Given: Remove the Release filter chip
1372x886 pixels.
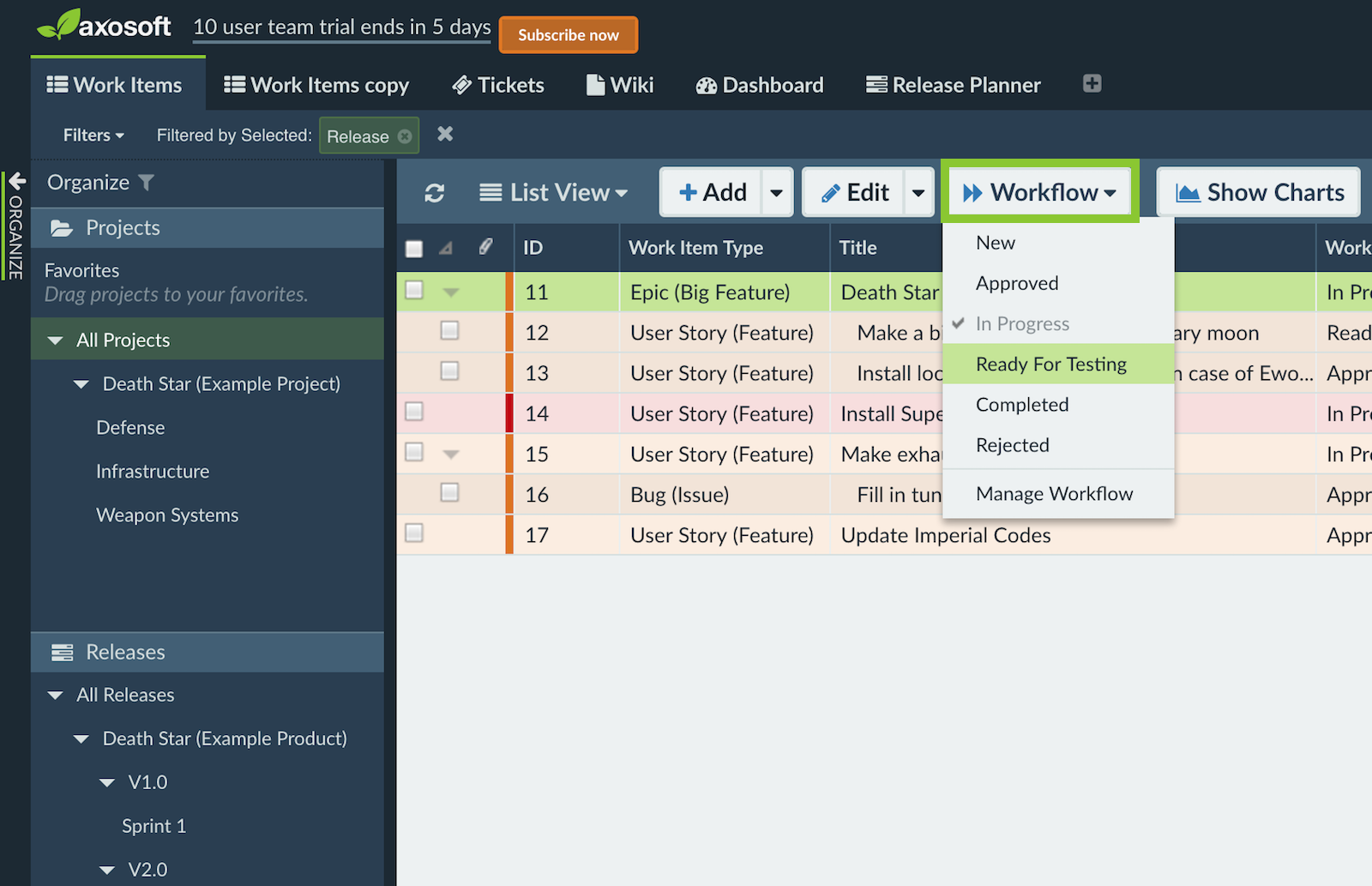Looking at the screenshot, I should click(x=403, y=135).
